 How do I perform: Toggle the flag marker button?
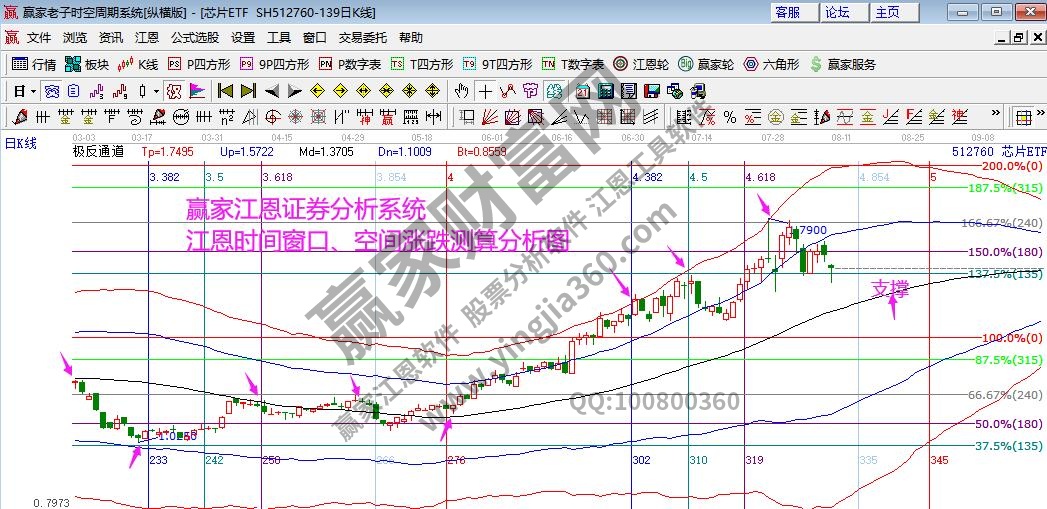click(x=197, y=91)
